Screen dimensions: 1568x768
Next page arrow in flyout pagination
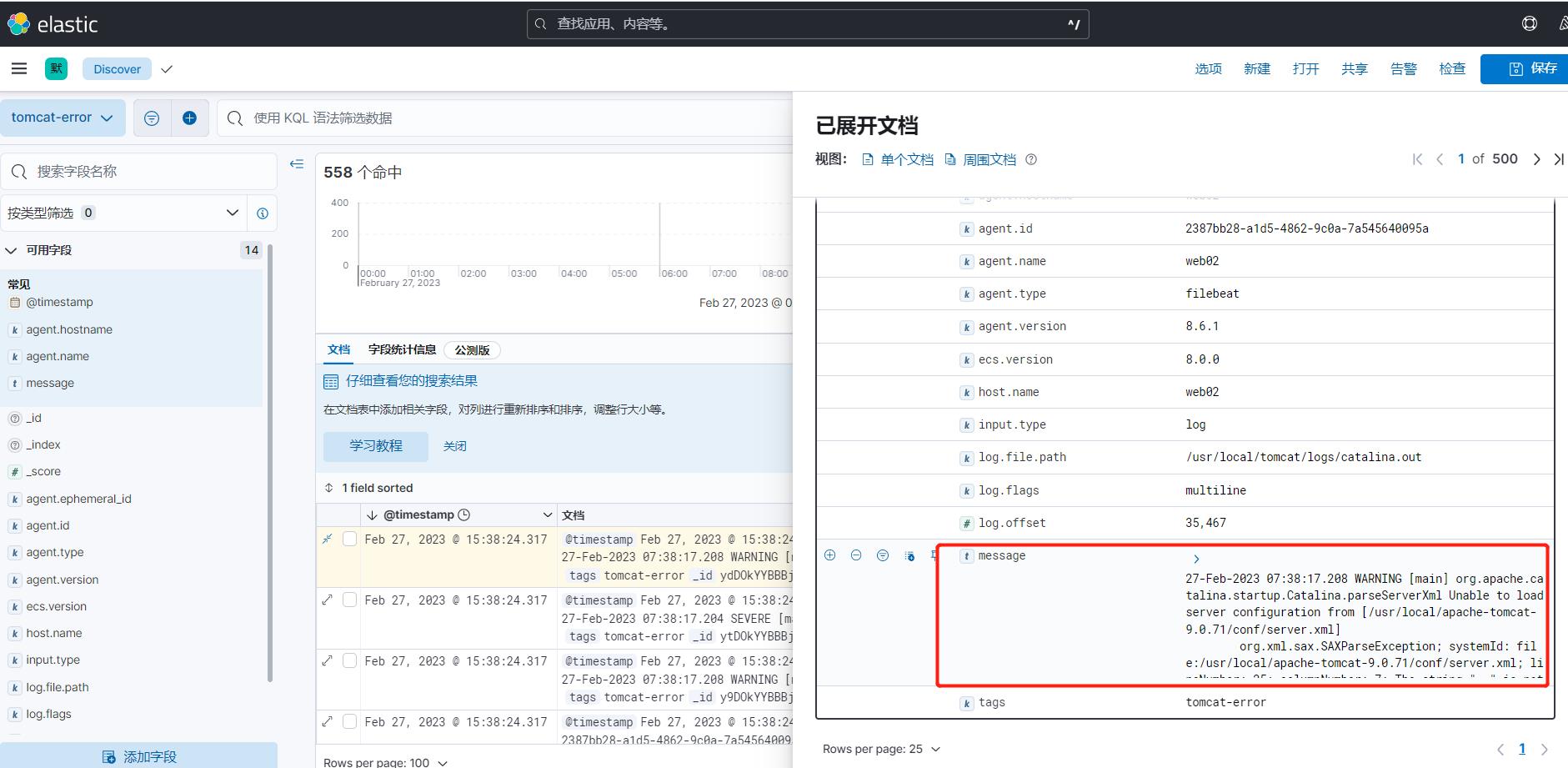coord(1544,749)
